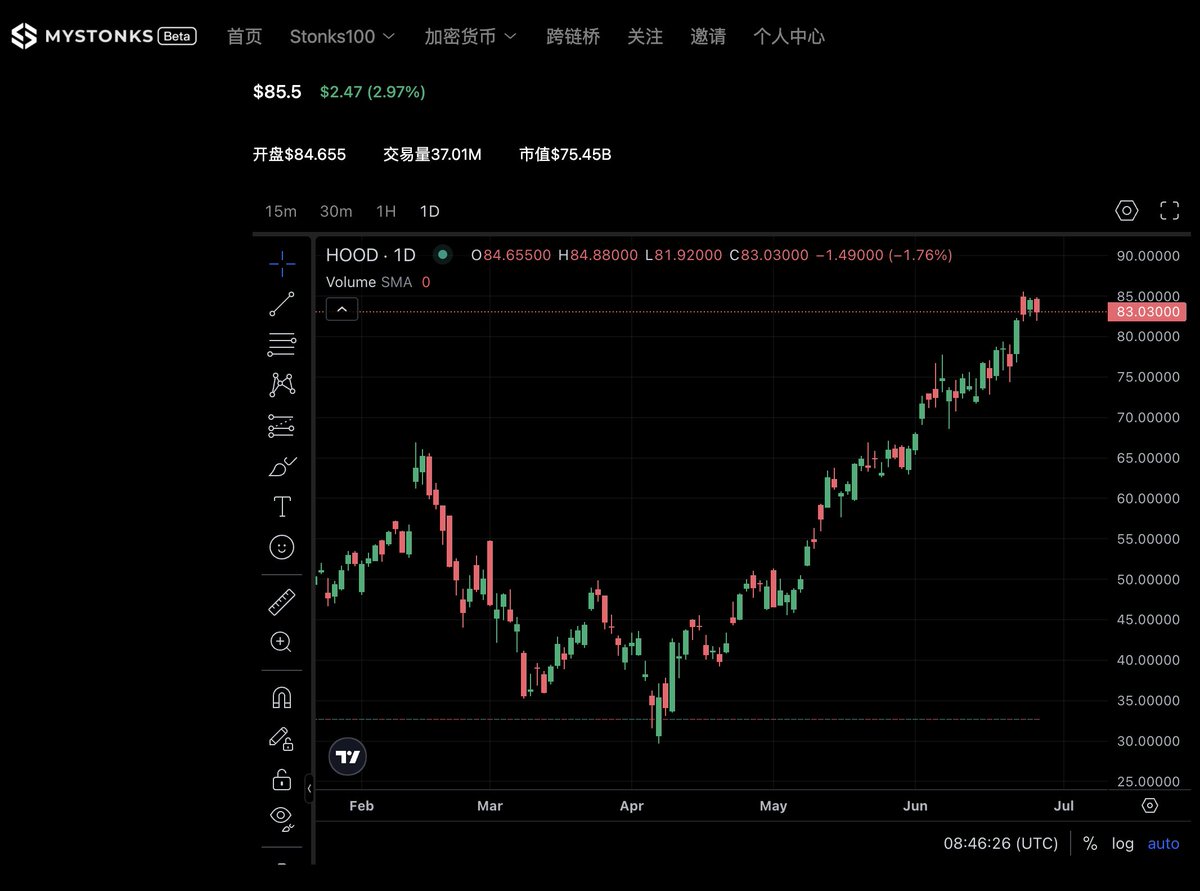The image size is (1200, 891).
Task: Select the Text annotation tool
Action: click(282, 507)
